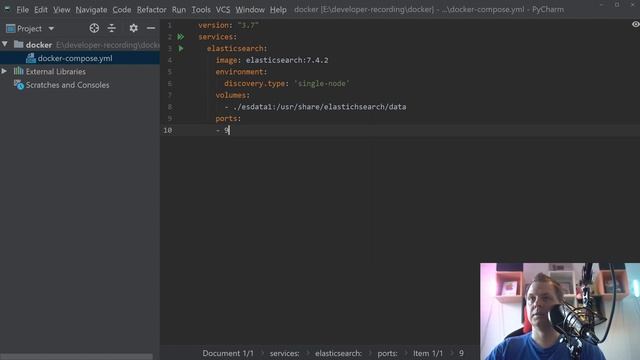The image size is (640, 360).
Task: Click ports: breadcrumb
Action: pos(387,353)
